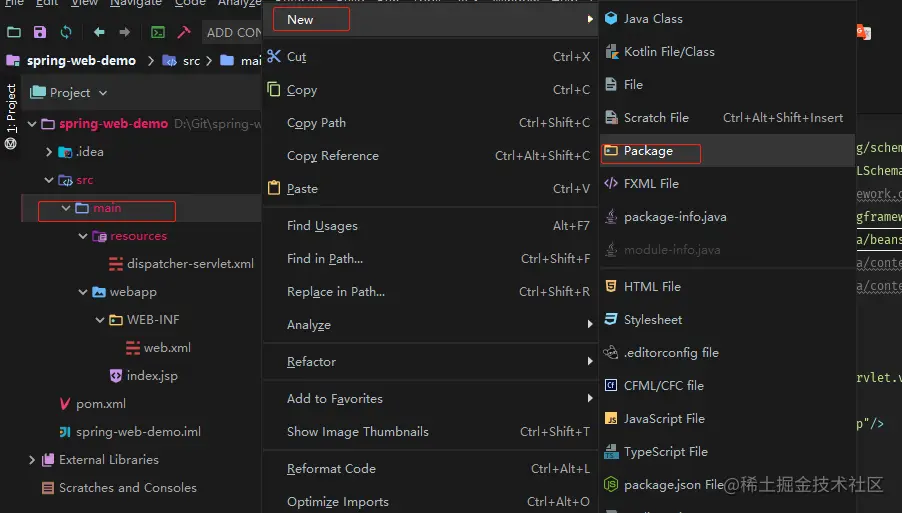Select Find in Path...
Viewport: 902px width, 513px height.
point(430,258)
